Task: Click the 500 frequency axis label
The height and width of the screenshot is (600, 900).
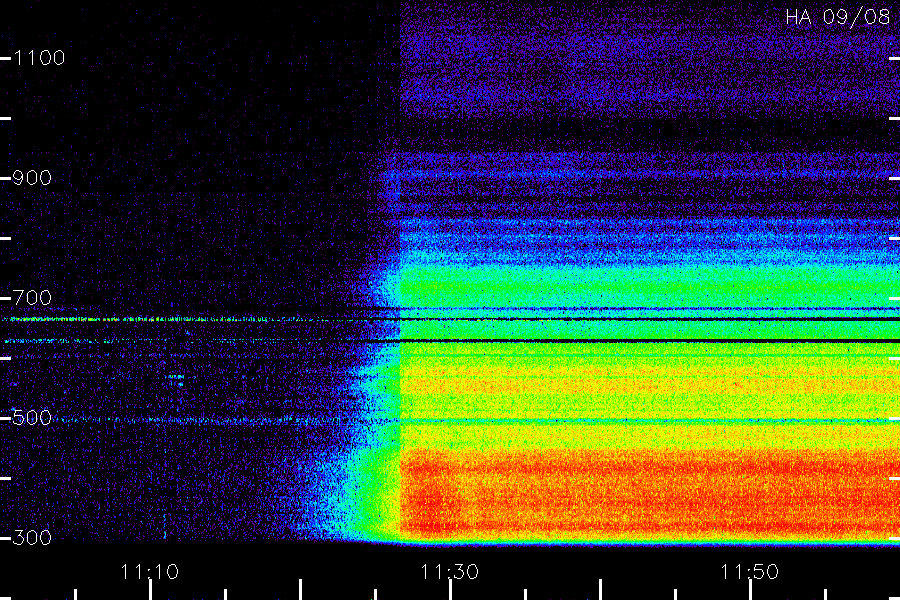Action: (x=32, y=418)
